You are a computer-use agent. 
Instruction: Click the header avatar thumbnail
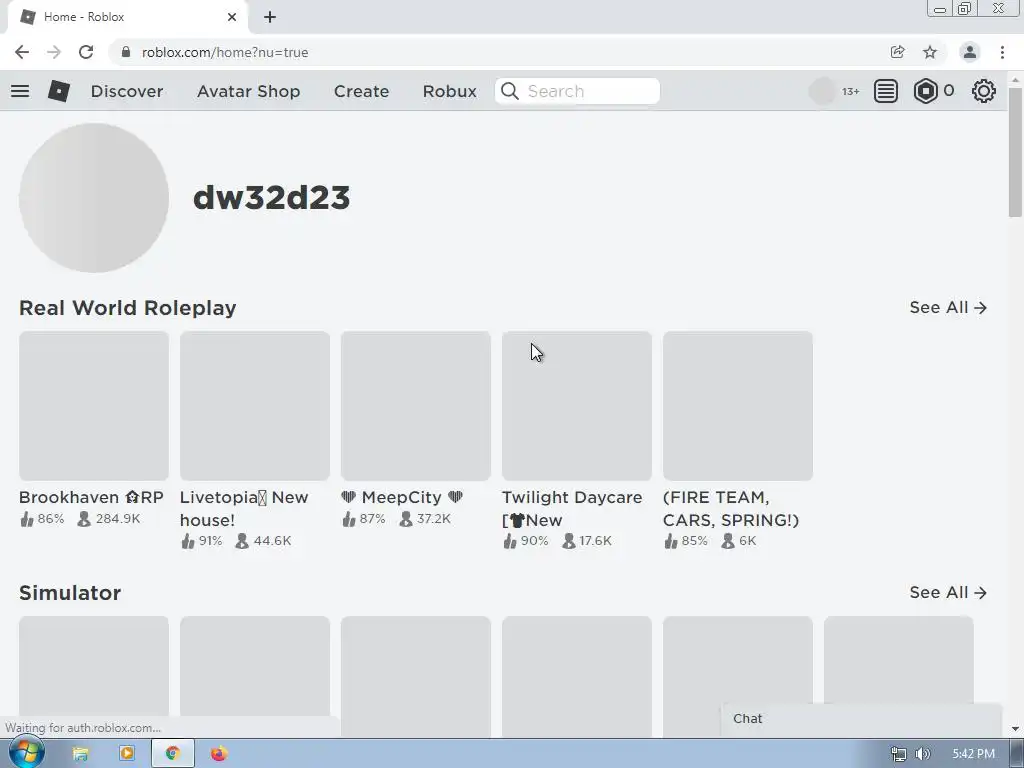point(822,91)
